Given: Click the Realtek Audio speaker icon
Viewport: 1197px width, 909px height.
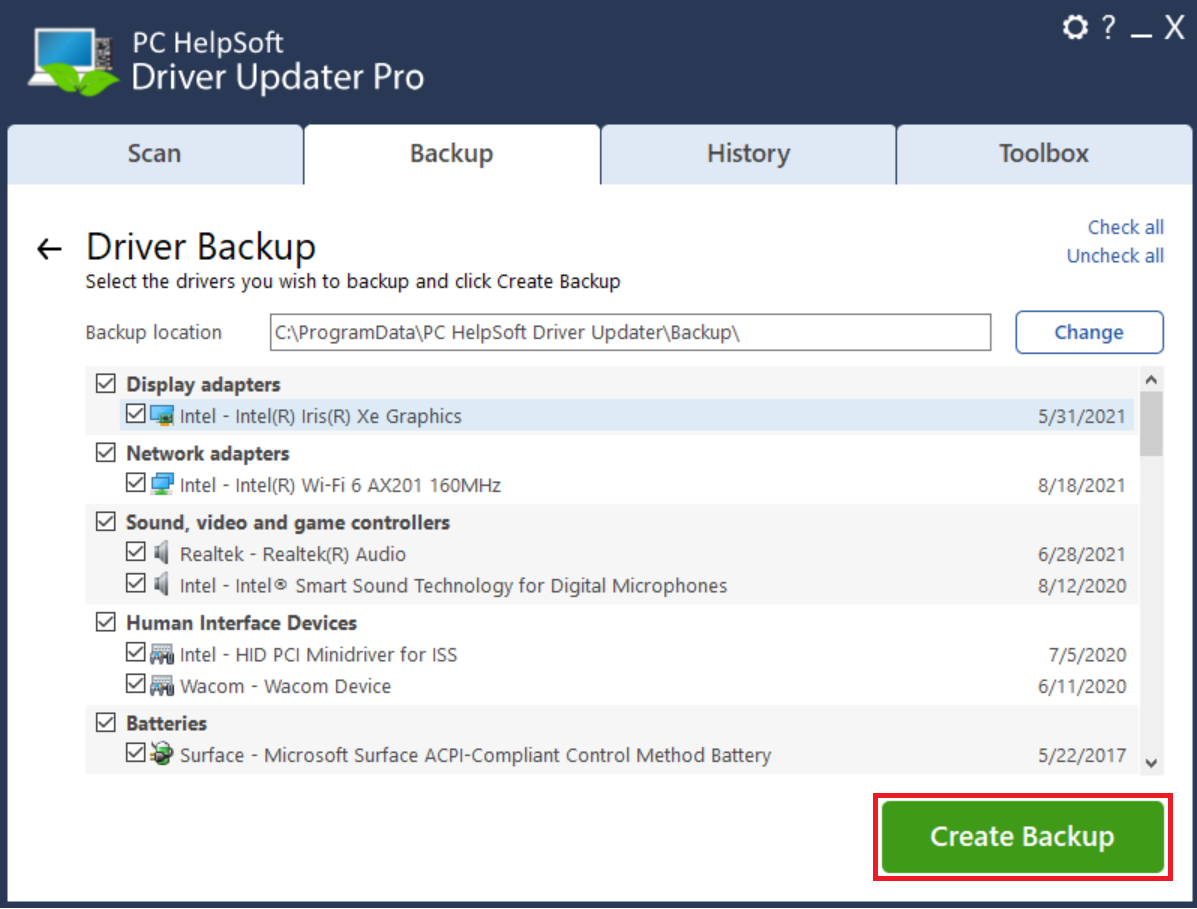Looking at the screenshot, I should pos(161,553).
